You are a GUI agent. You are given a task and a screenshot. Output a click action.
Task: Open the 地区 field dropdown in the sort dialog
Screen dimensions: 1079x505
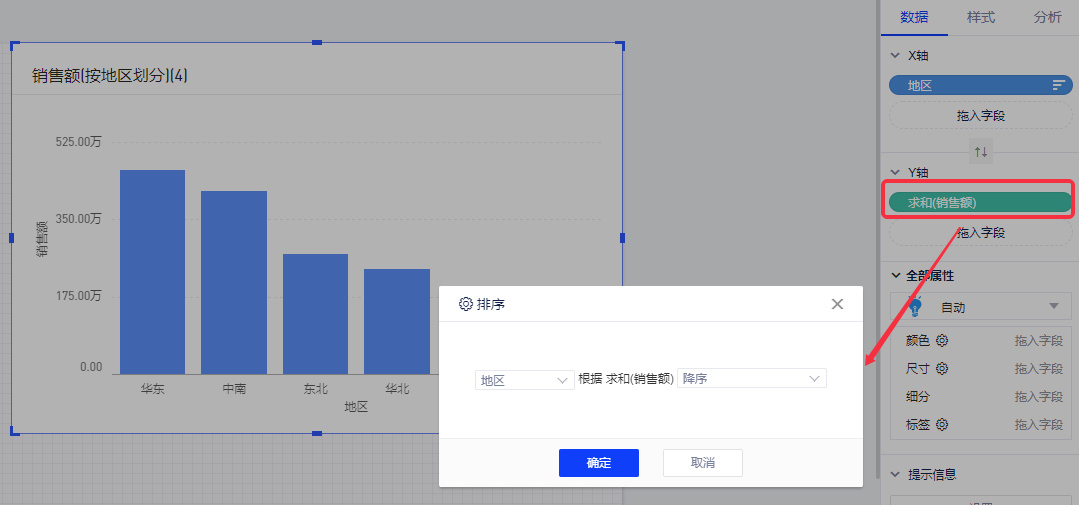point(524,380)
